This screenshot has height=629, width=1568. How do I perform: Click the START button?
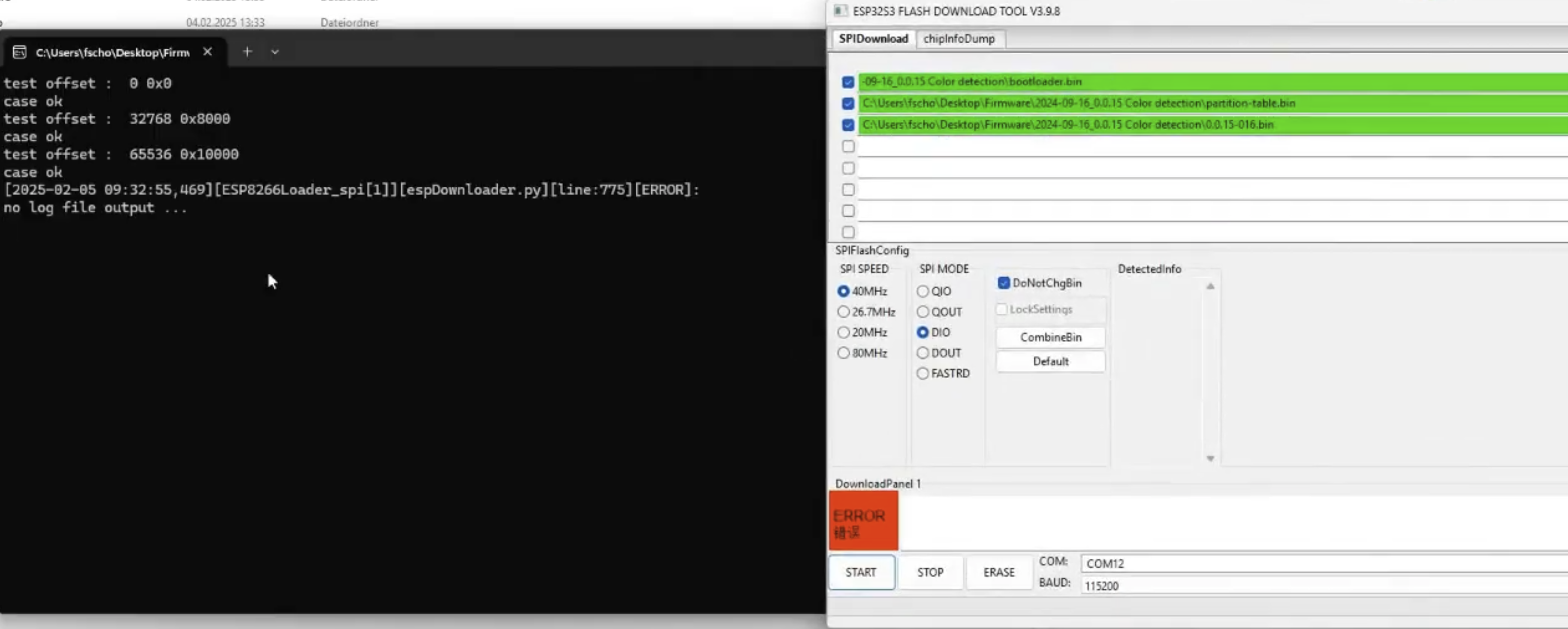tap(861, 572)
